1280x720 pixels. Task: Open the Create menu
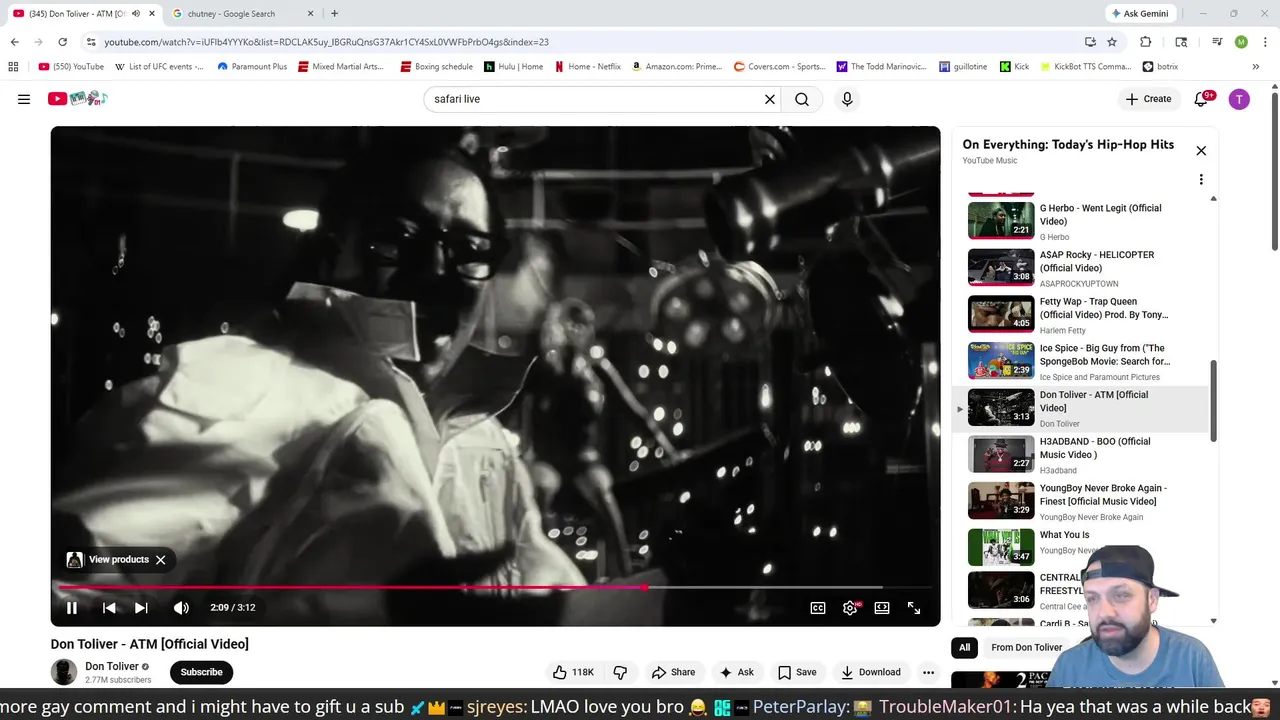coord(1148,99)
